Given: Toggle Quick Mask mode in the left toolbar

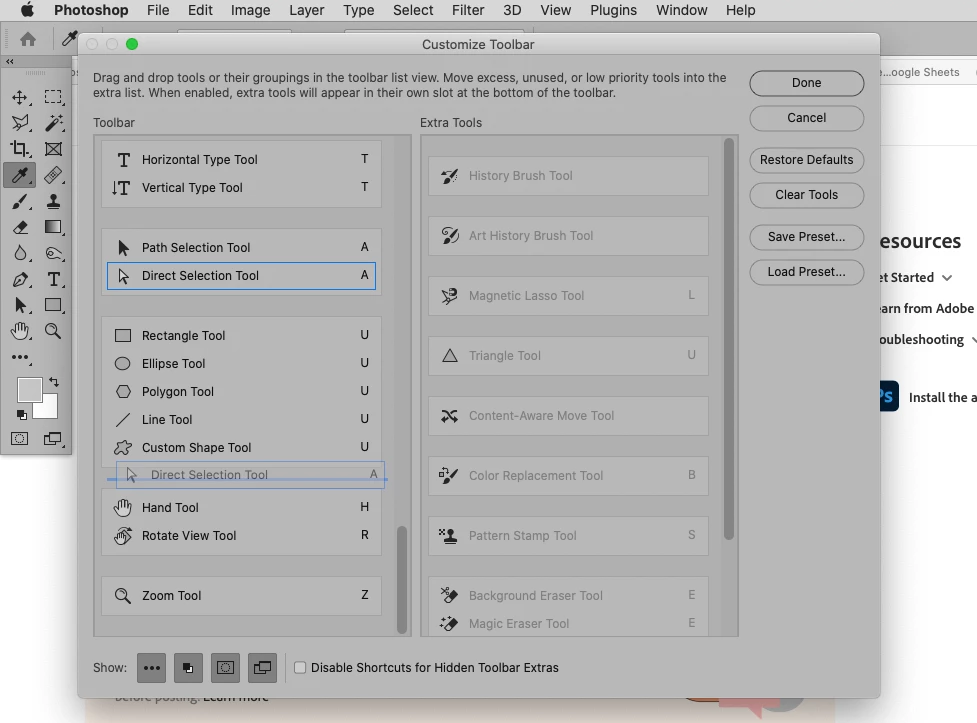Looking at the screenshot, I should (x=19, y=439).
